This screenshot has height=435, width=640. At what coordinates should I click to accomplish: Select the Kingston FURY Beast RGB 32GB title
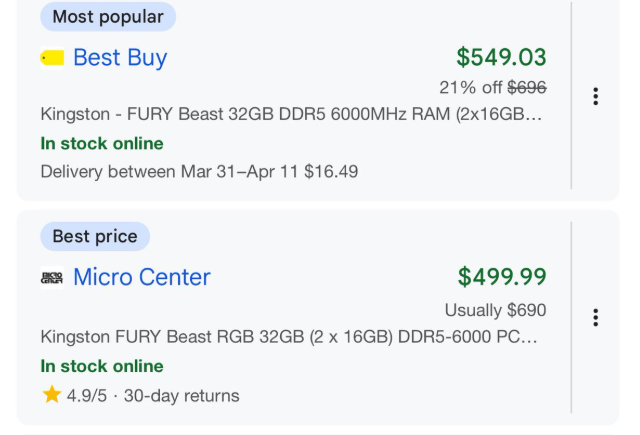point(291,336)
